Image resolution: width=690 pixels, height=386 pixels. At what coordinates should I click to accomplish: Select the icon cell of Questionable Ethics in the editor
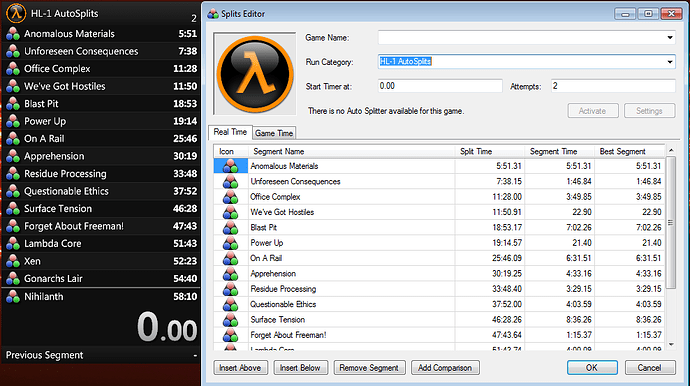231,305
